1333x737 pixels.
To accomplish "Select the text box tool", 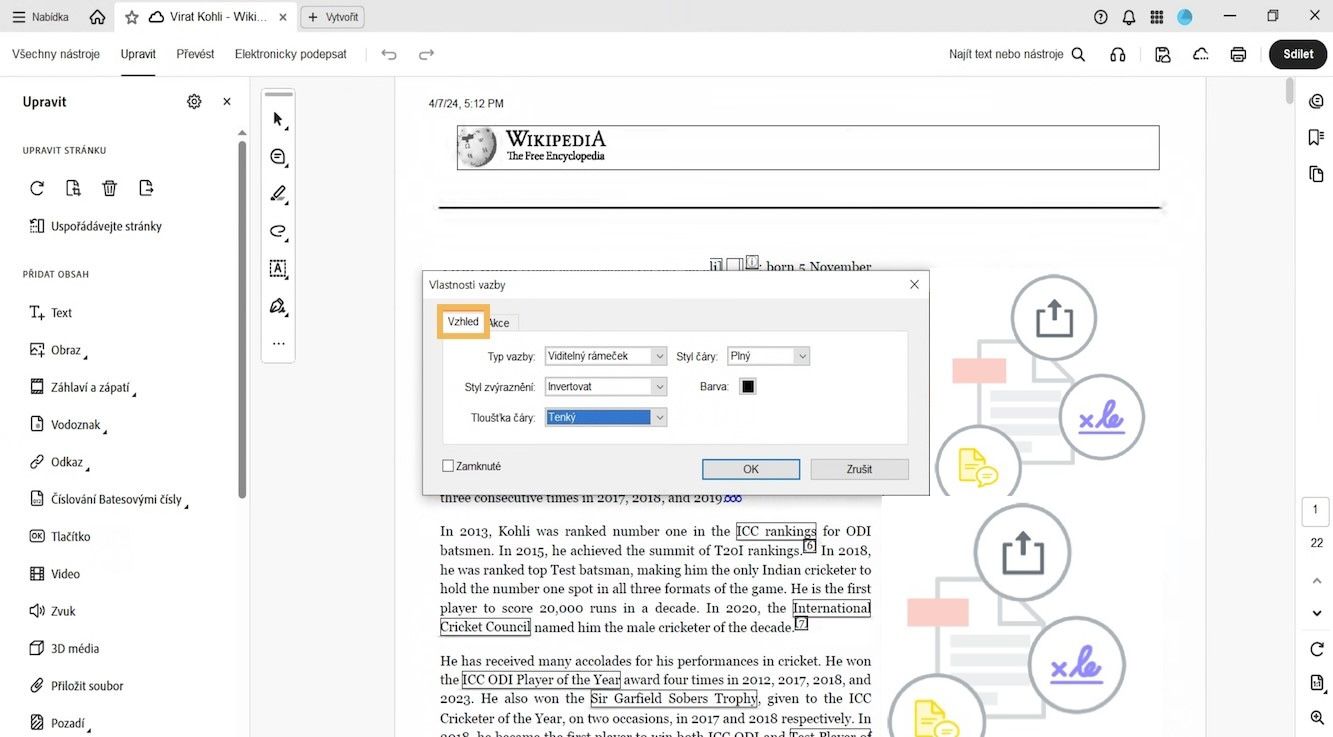I will pos(279,268).
